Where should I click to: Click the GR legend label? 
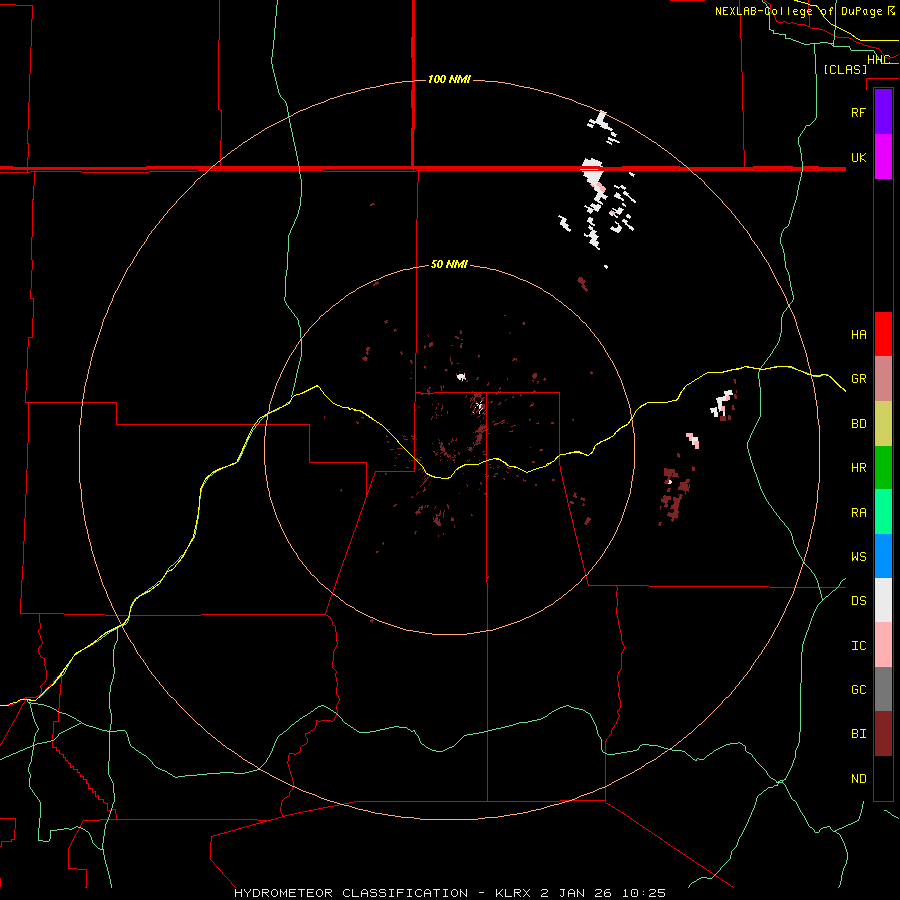858,379
